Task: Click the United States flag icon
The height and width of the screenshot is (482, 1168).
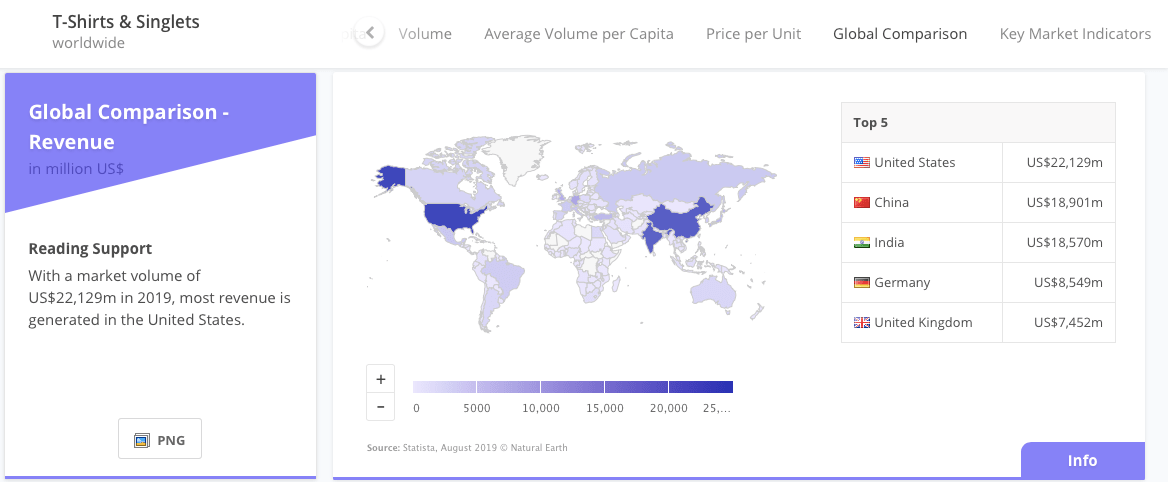Action: click(861, 163)
